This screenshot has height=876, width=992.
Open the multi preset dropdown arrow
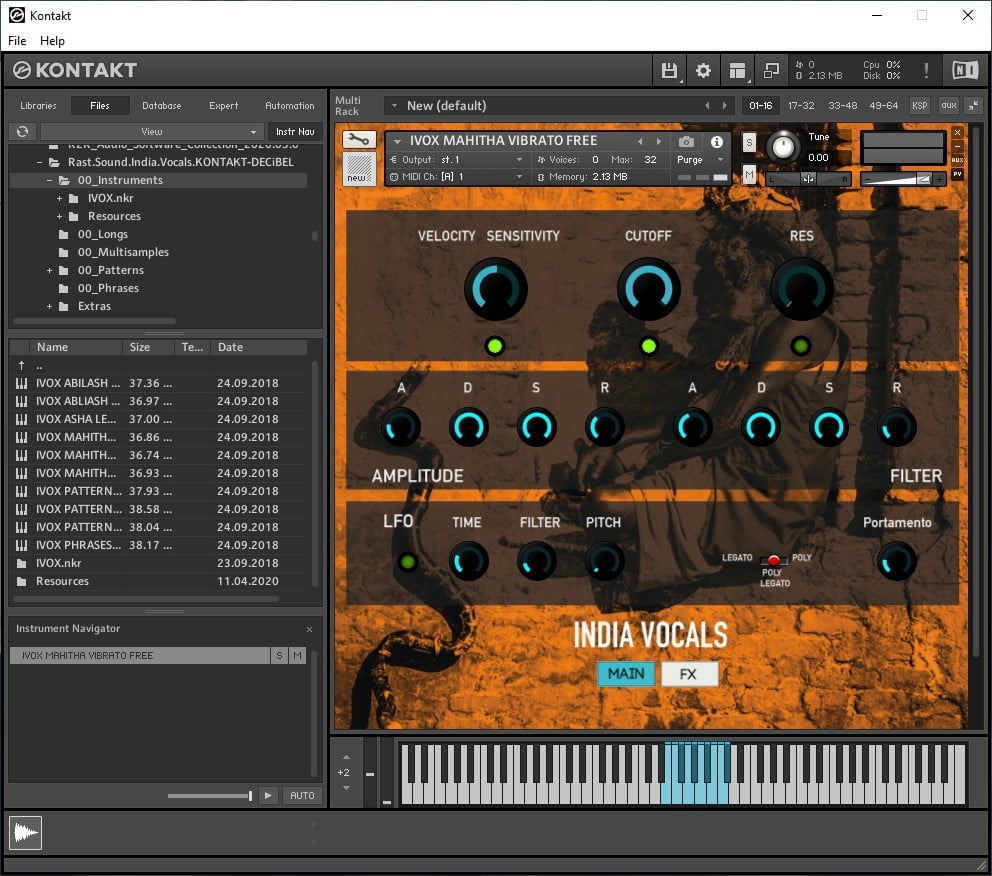click(x=394, y=106)
